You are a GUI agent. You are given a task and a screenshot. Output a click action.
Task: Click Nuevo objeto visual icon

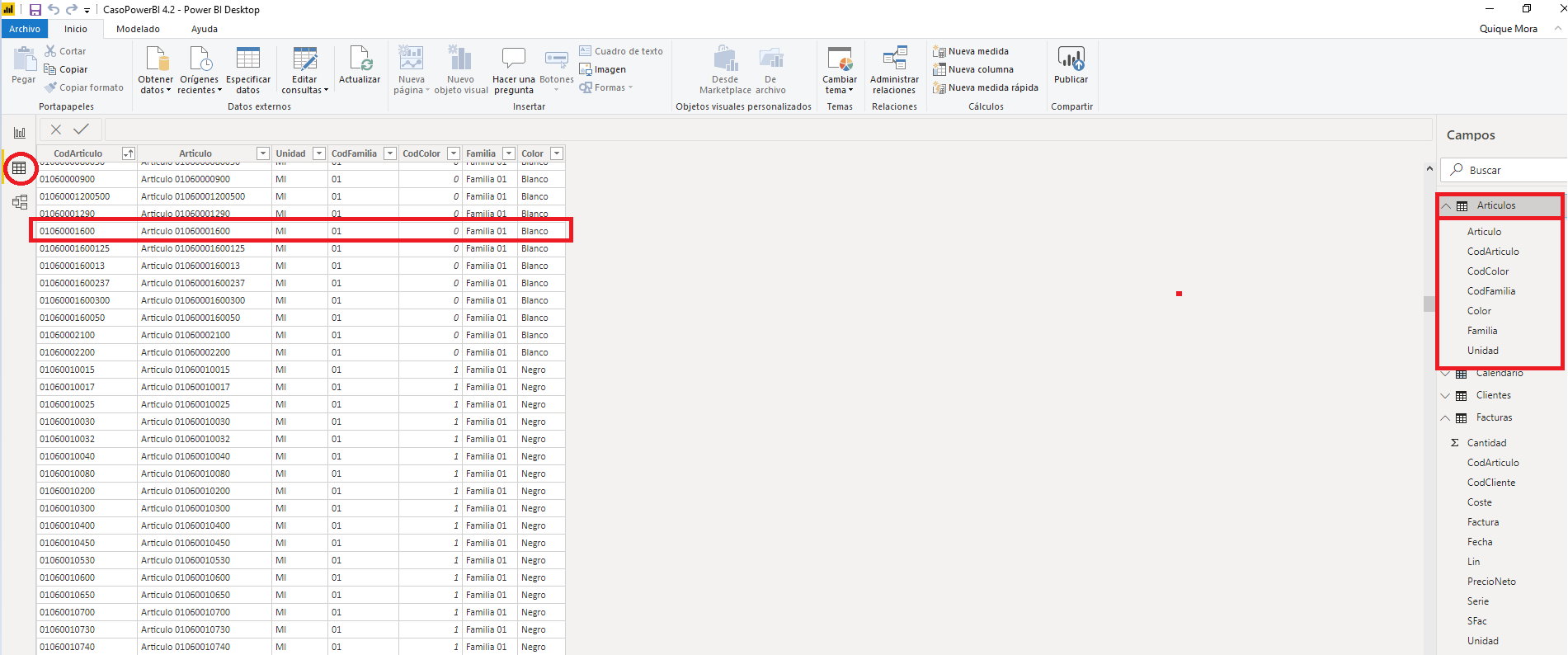[460, 58]
